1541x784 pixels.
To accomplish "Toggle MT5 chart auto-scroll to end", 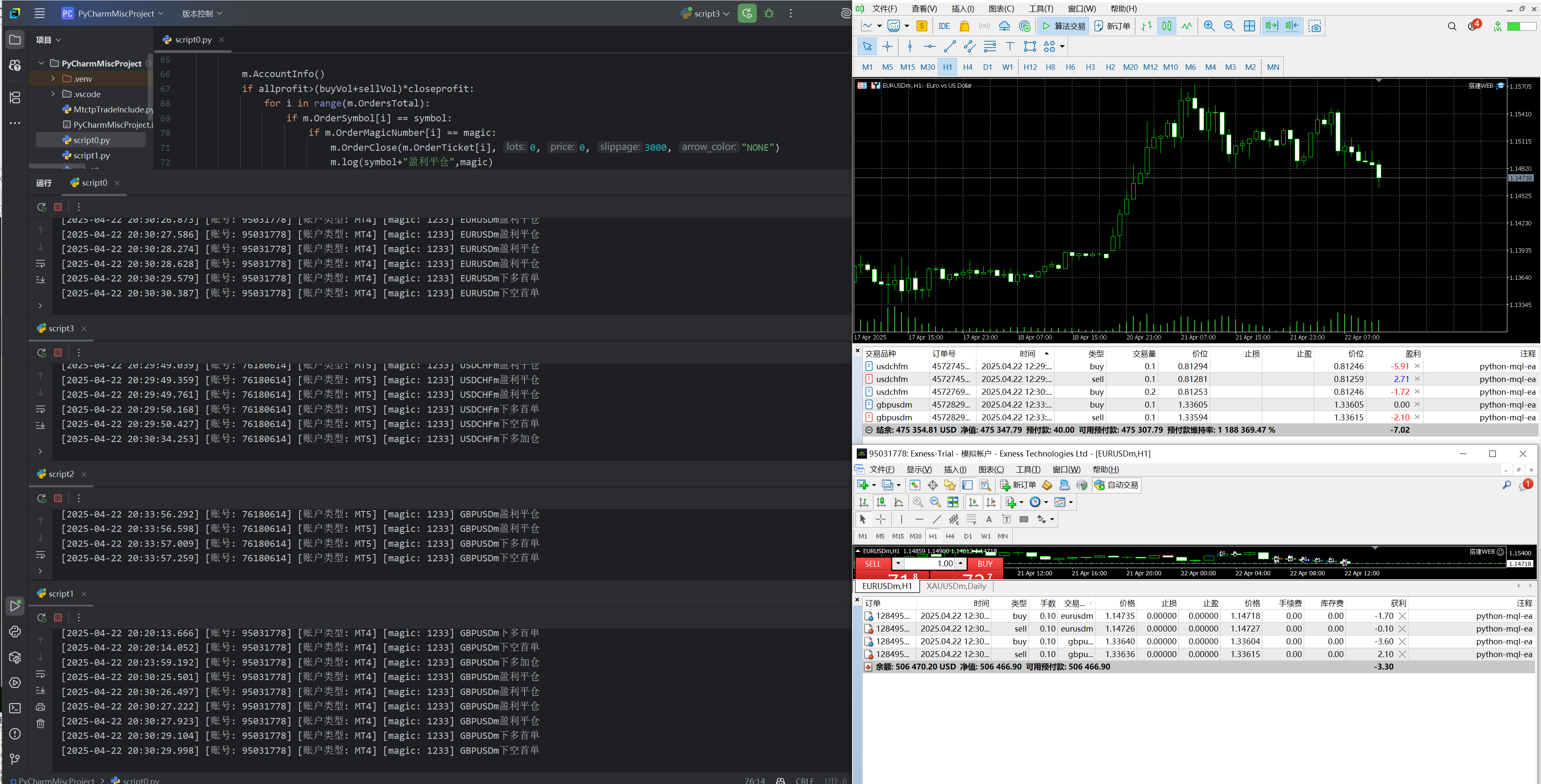I will point(1271,26).
